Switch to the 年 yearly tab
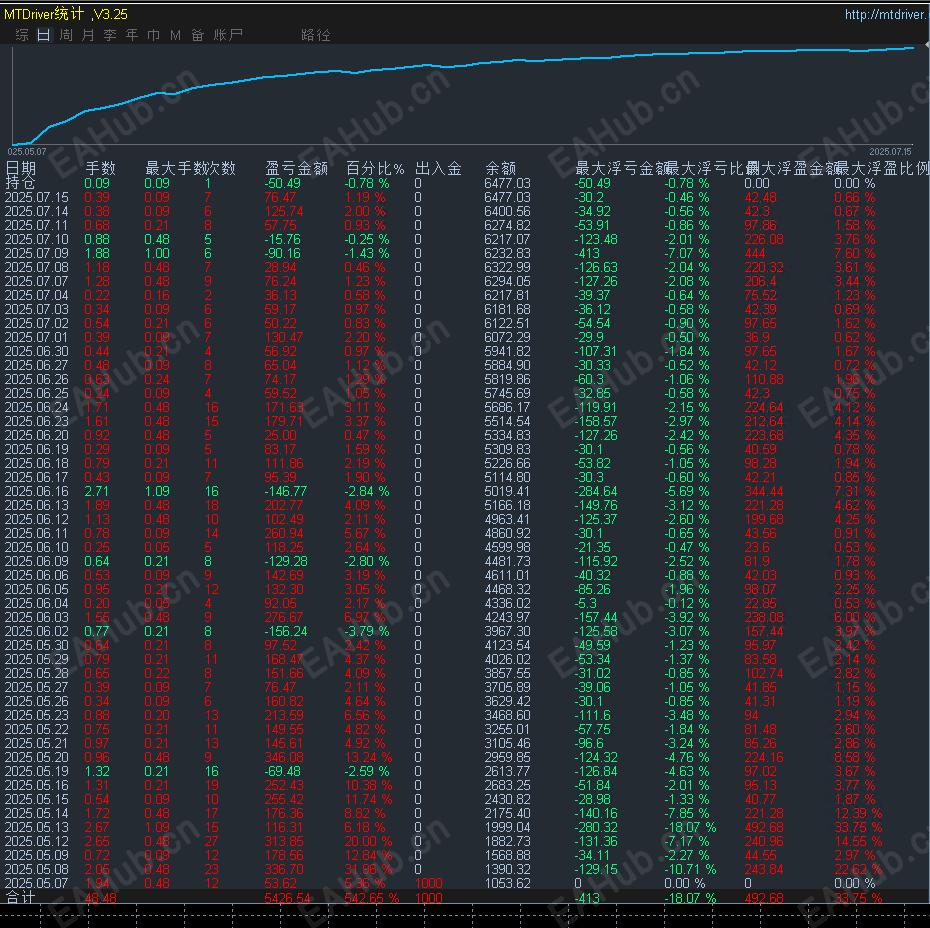Image resolution: width=930 pixels, height=928 pixels. 132,35
